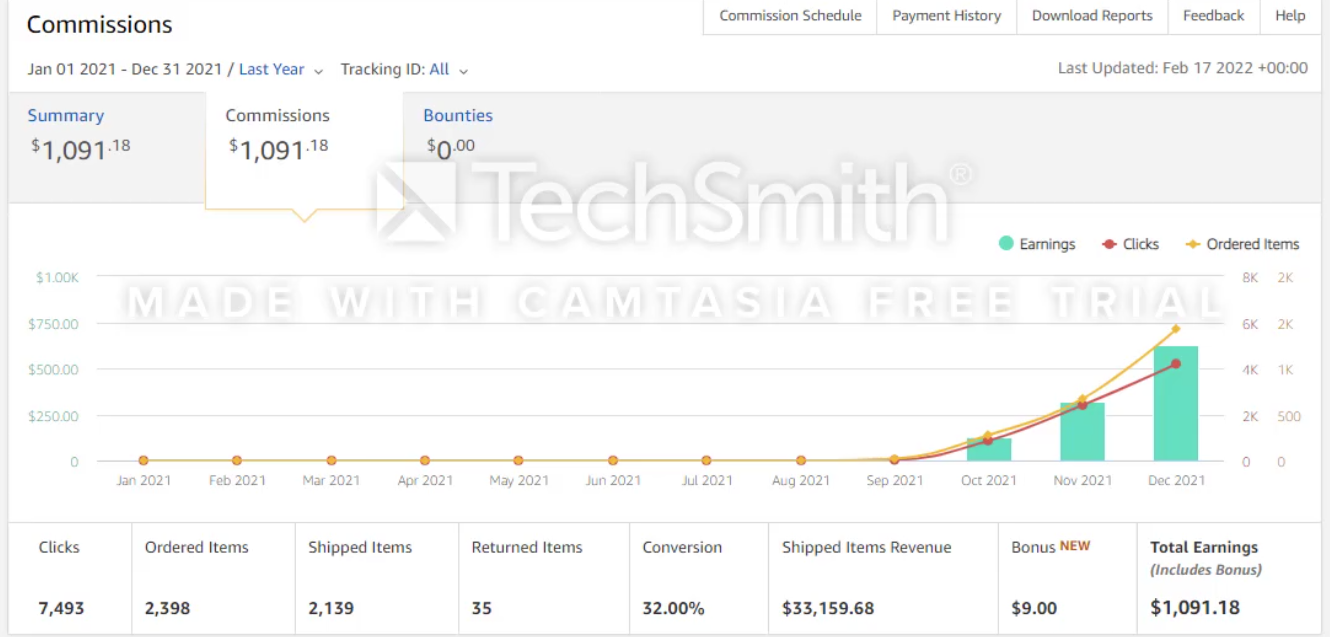Click the Returned Items value 35
The height and width of the screenshot is (637, 1330).
point(482,608)
